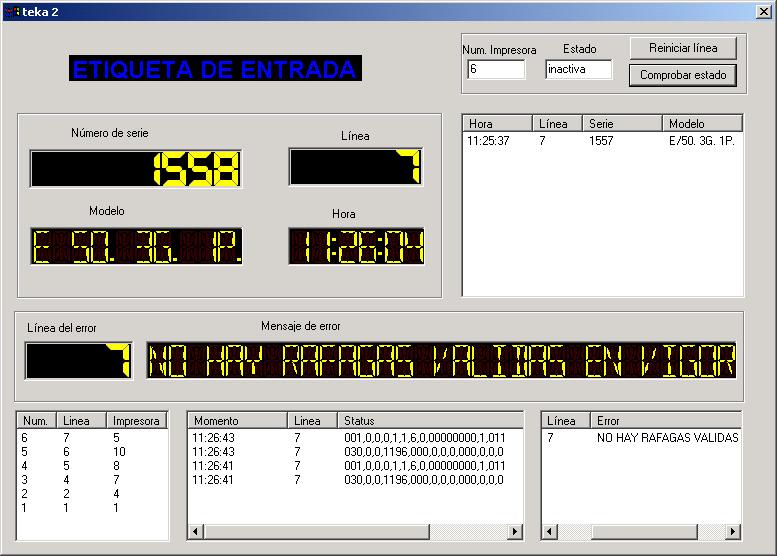Select the printer list row with Num. 6
This screenshot has height=556, width=777.
[93, 438]
